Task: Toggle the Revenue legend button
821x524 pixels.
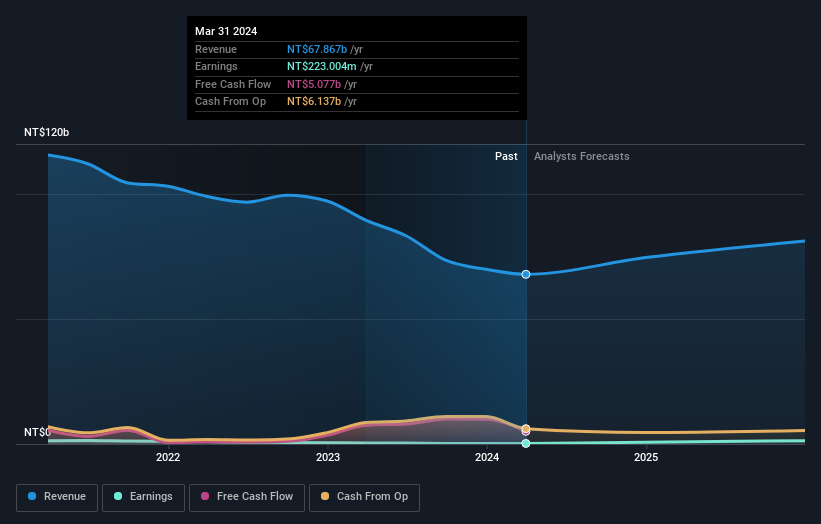Action: (x=57, y=497)
